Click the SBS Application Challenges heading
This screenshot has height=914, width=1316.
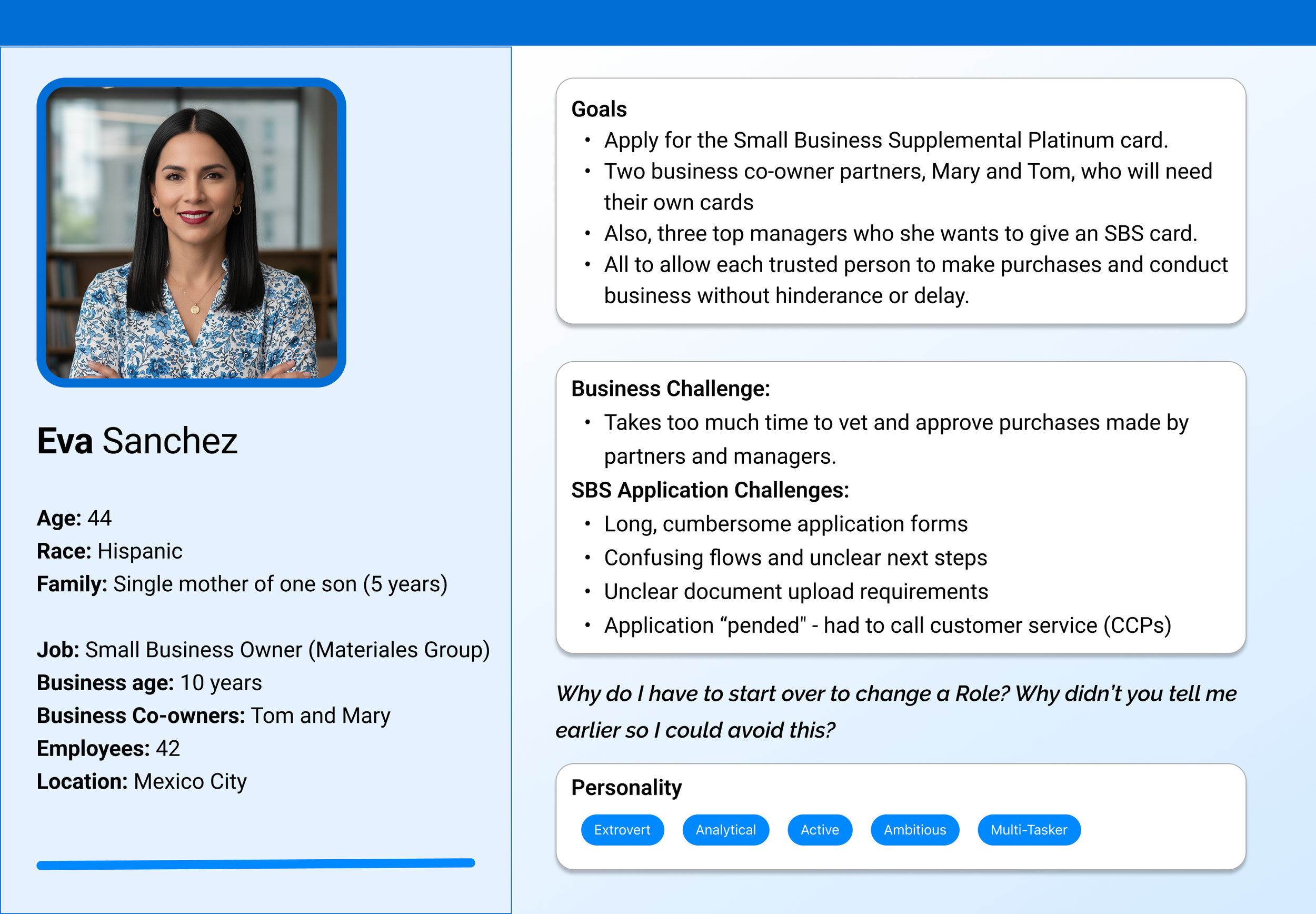coord(710,490)
